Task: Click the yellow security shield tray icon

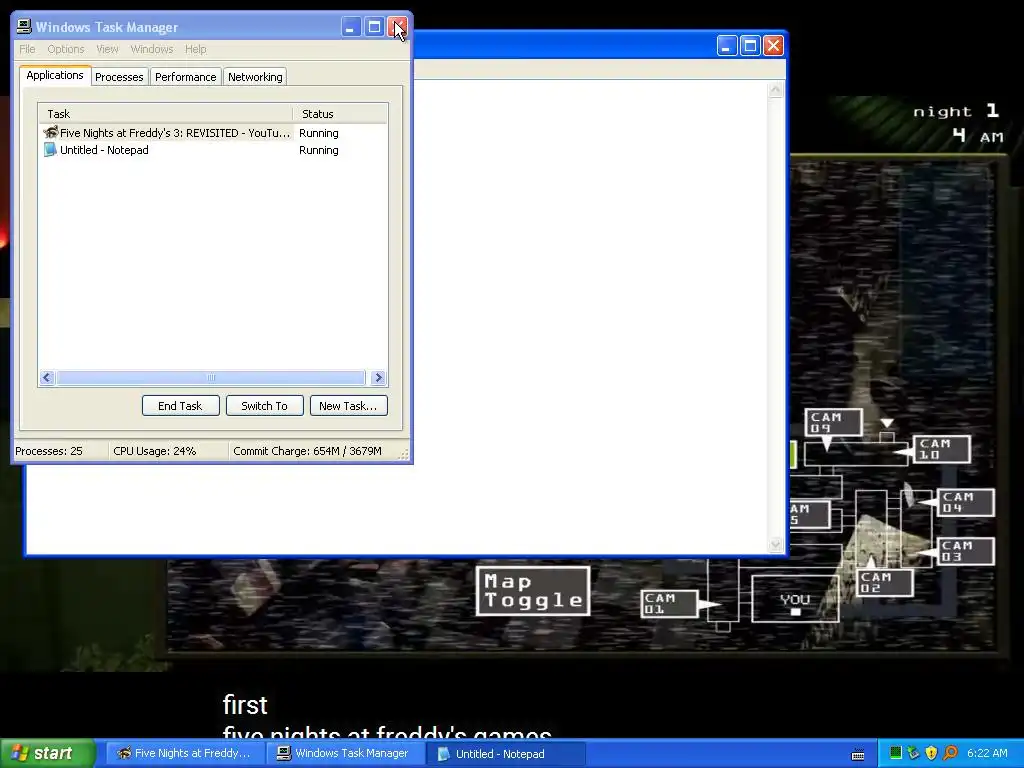Action: [931, 753]
